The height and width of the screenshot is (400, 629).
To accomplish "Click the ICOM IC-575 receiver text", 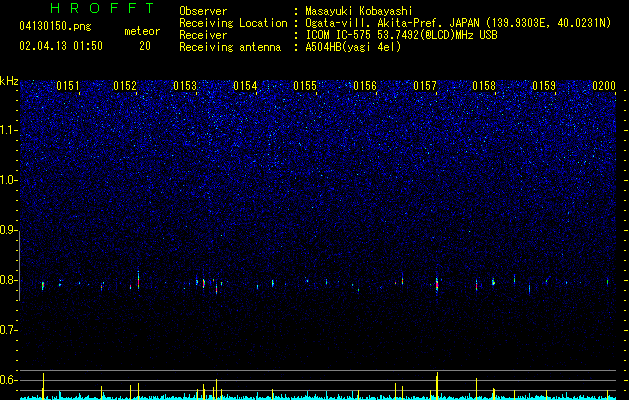I will [x=340, y=35].
